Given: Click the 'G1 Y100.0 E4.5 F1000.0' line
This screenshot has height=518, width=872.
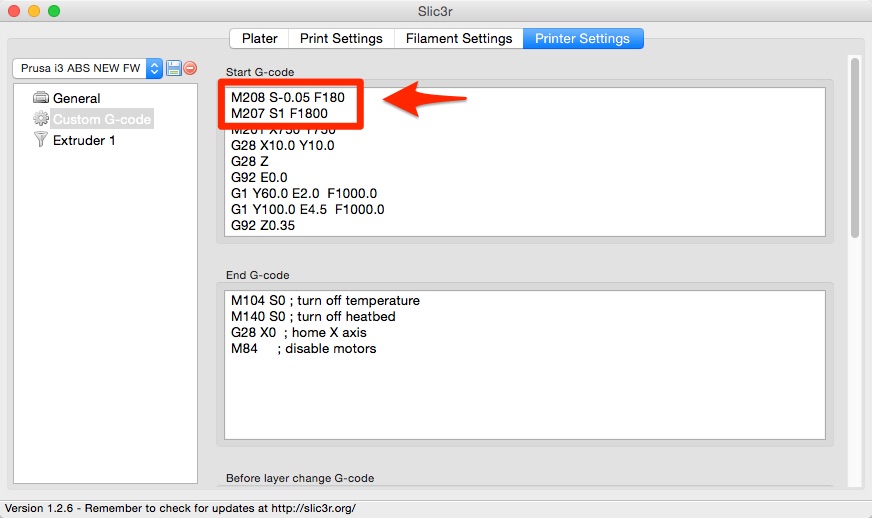Looking at the screenshot, I should pos(308,210).
